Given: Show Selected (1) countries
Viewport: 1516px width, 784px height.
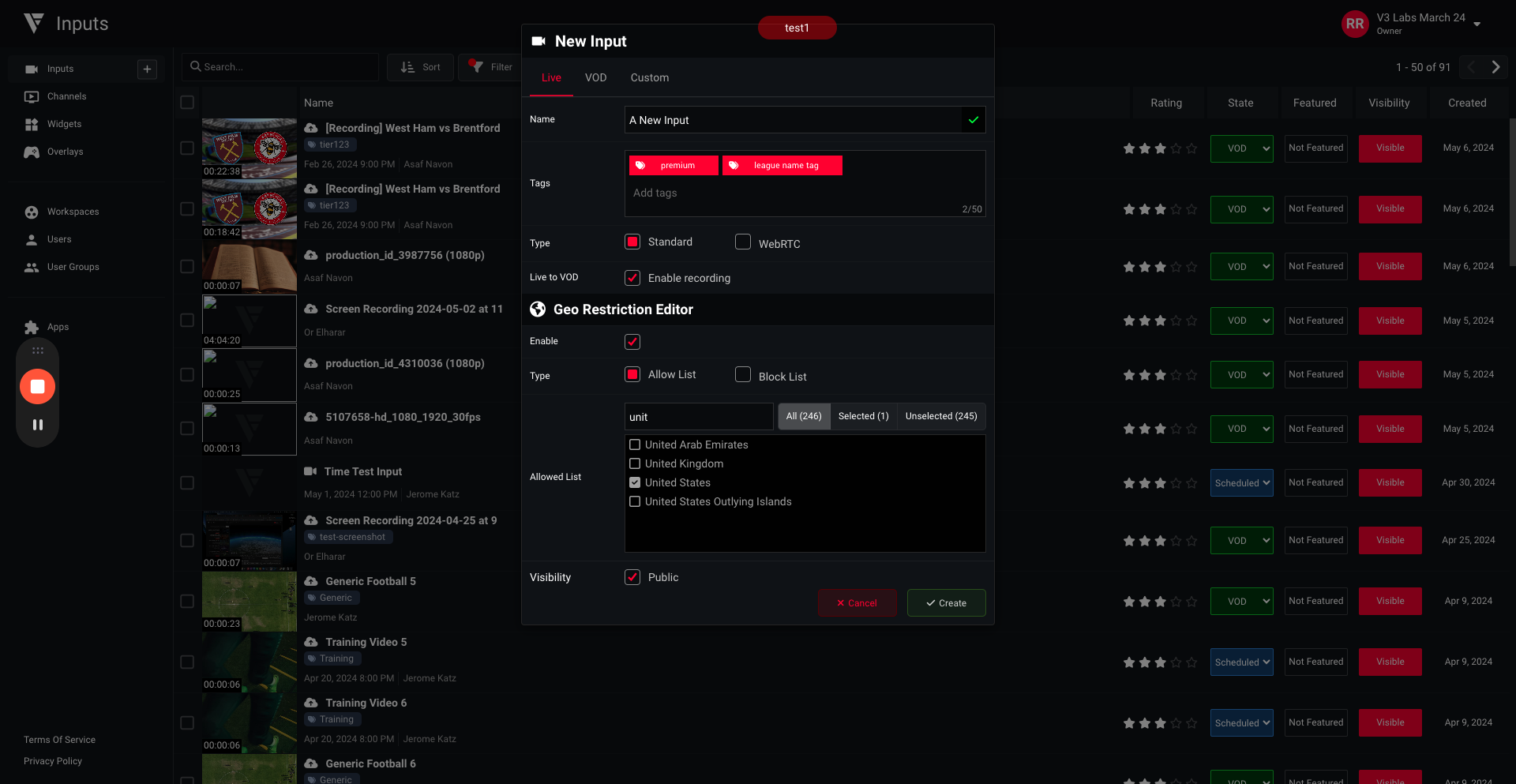Looking at the screenshot, I should pos(863,416).
